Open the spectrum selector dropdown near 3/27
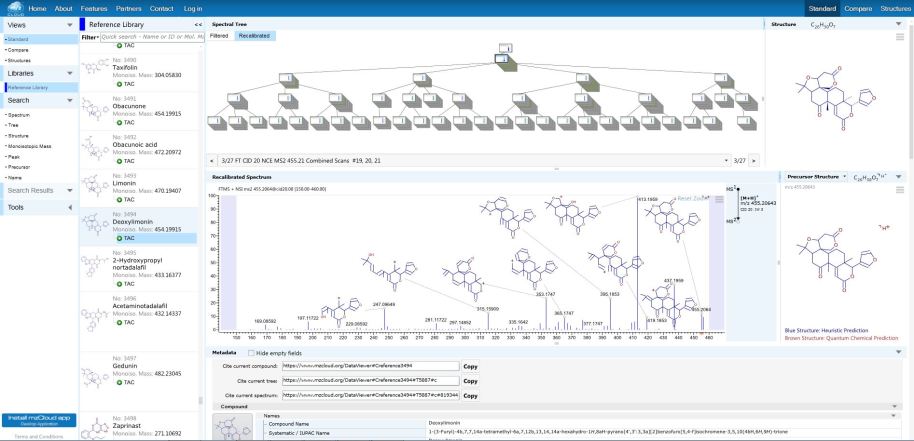This screenshot has width=914, height=441. [x=726, y=160]
